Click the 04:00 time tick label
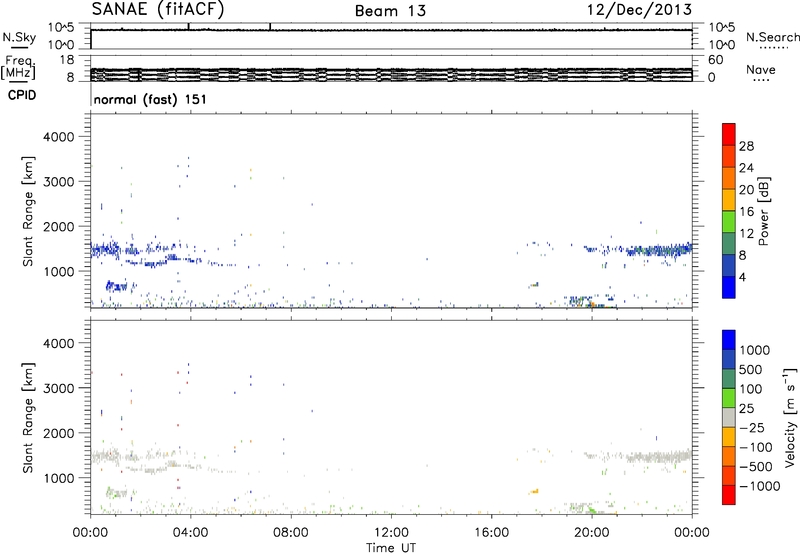The width and height of the screenshot is (800, 554). (x=191, y=533)
